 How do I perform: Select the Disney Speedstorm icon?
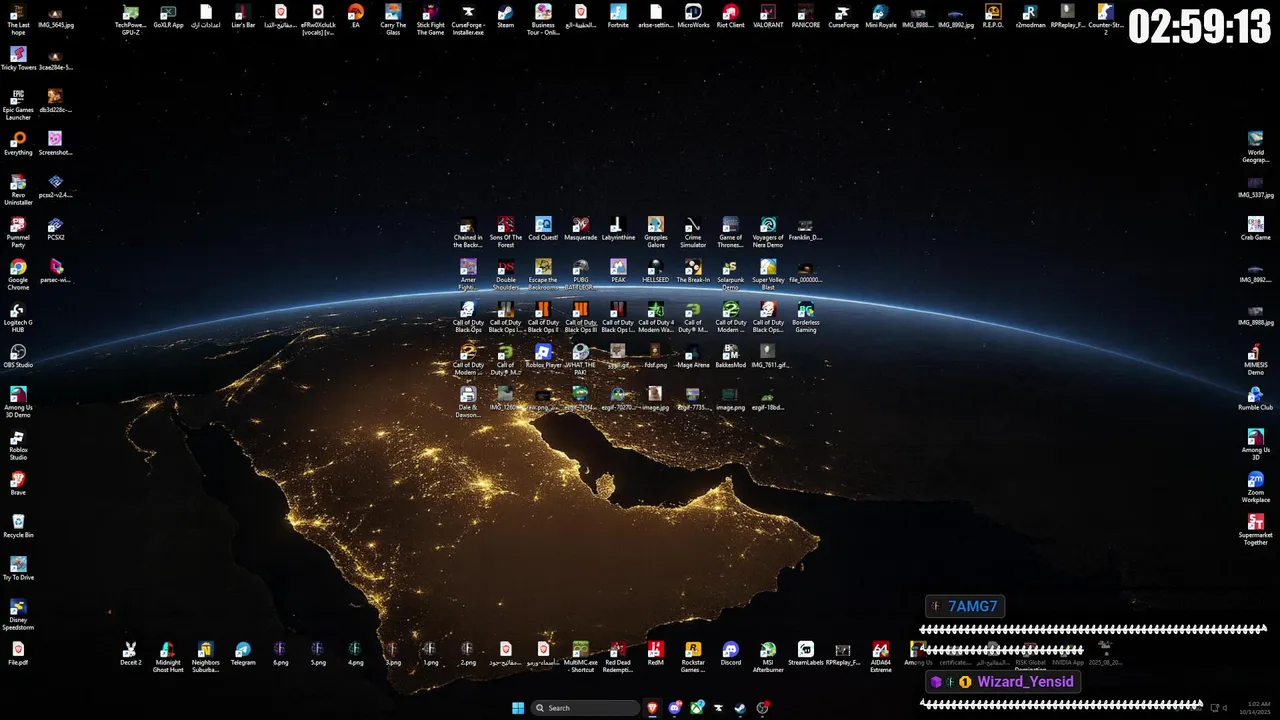coord(18,615)
